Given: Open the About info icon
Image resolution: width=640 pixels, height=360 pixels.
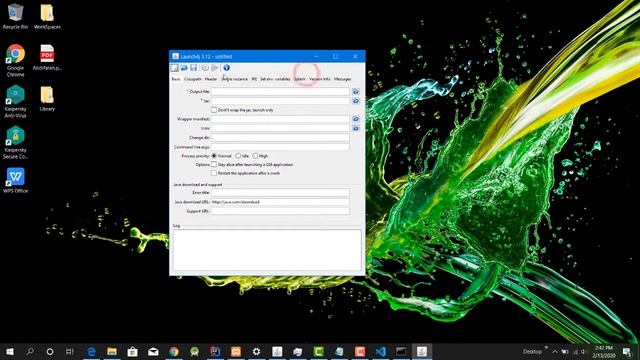Looking at the screenshot, I should point(227,68).
